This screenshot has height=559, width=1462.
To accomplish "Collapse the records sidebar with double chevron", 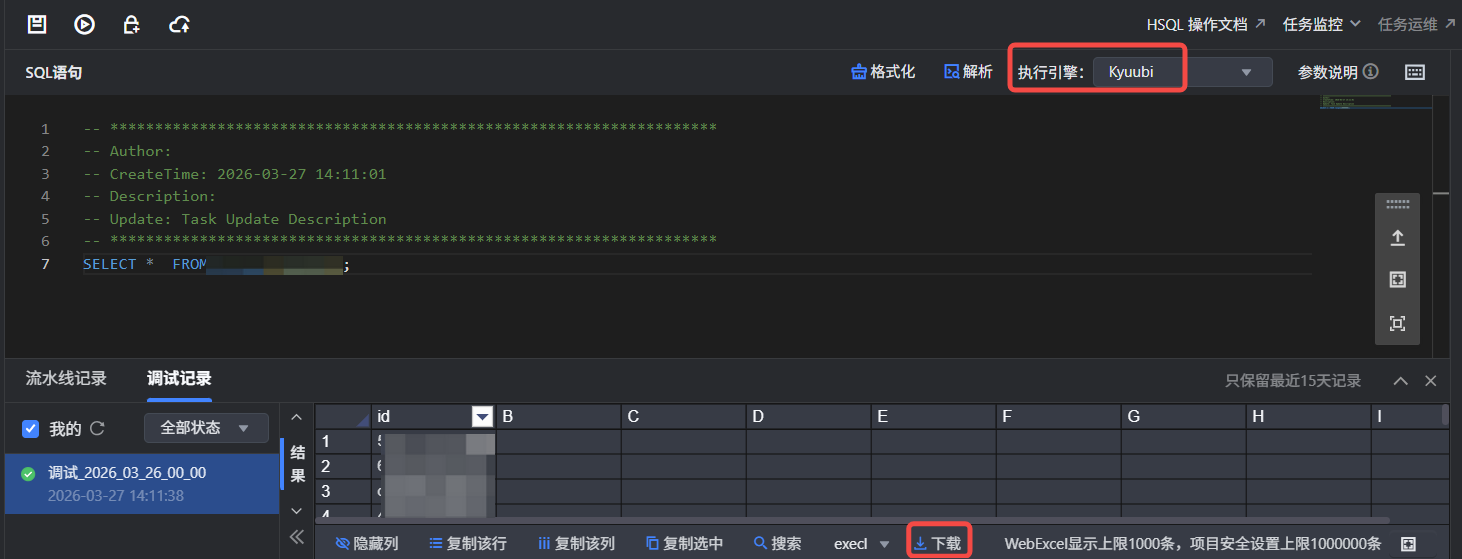I will pyautogui.click(x=296, y=537).
